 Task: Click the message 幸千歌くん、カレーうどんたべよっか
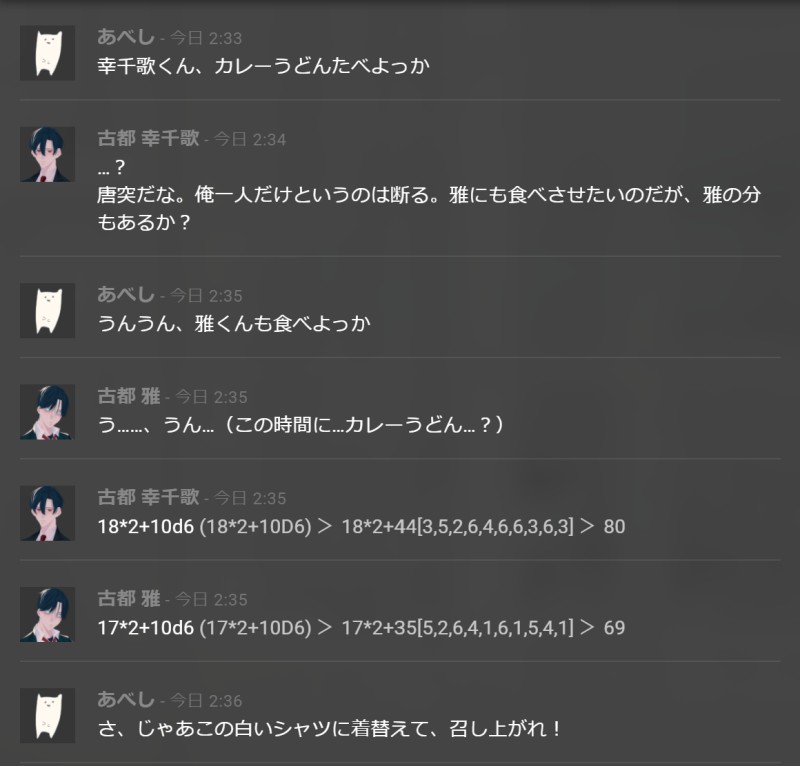[x=263, y=66]
